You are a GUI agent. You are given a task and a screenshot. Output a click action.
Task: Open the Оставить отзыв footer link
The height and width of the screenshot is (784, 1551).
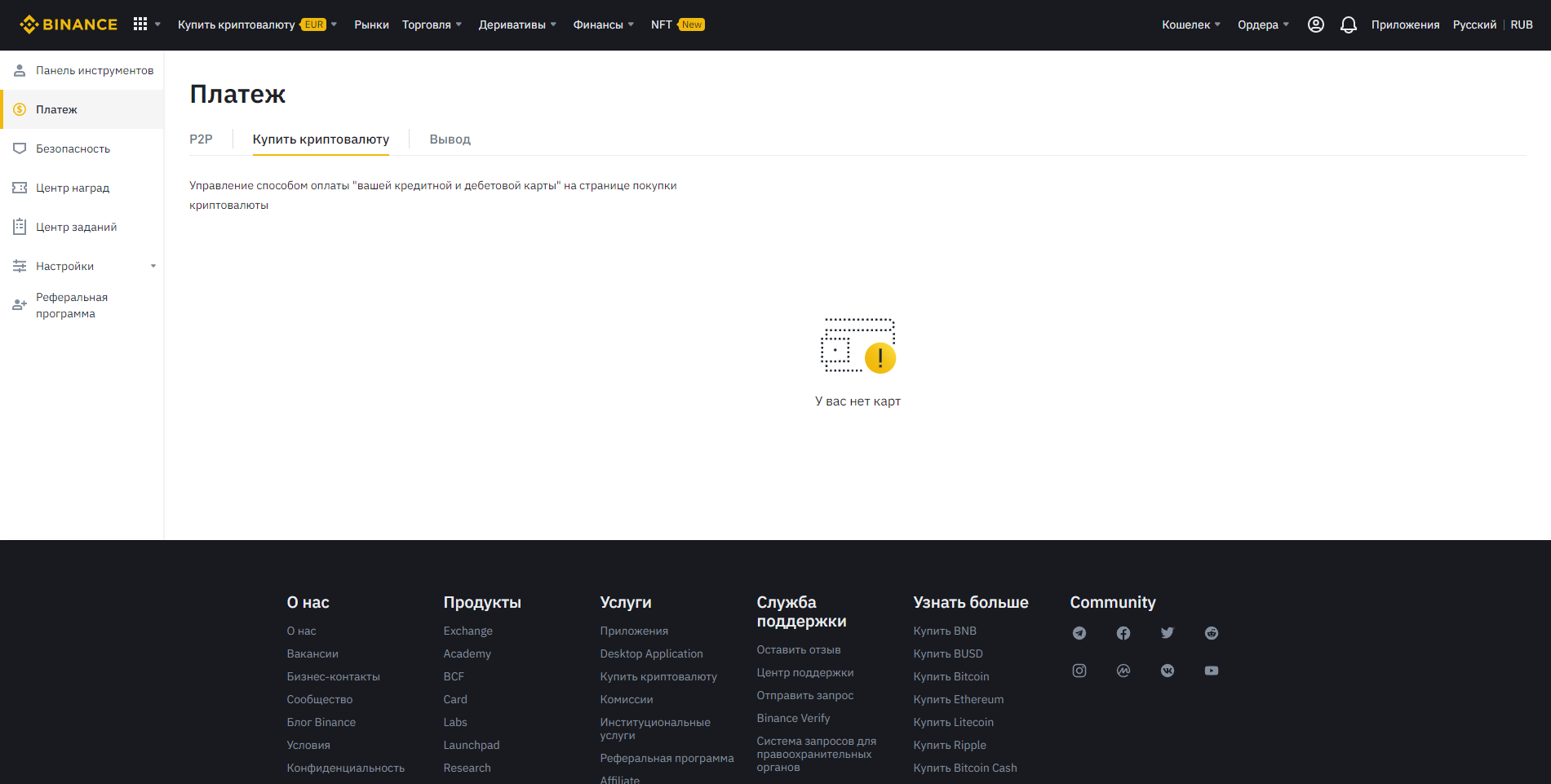pos(798,649)
